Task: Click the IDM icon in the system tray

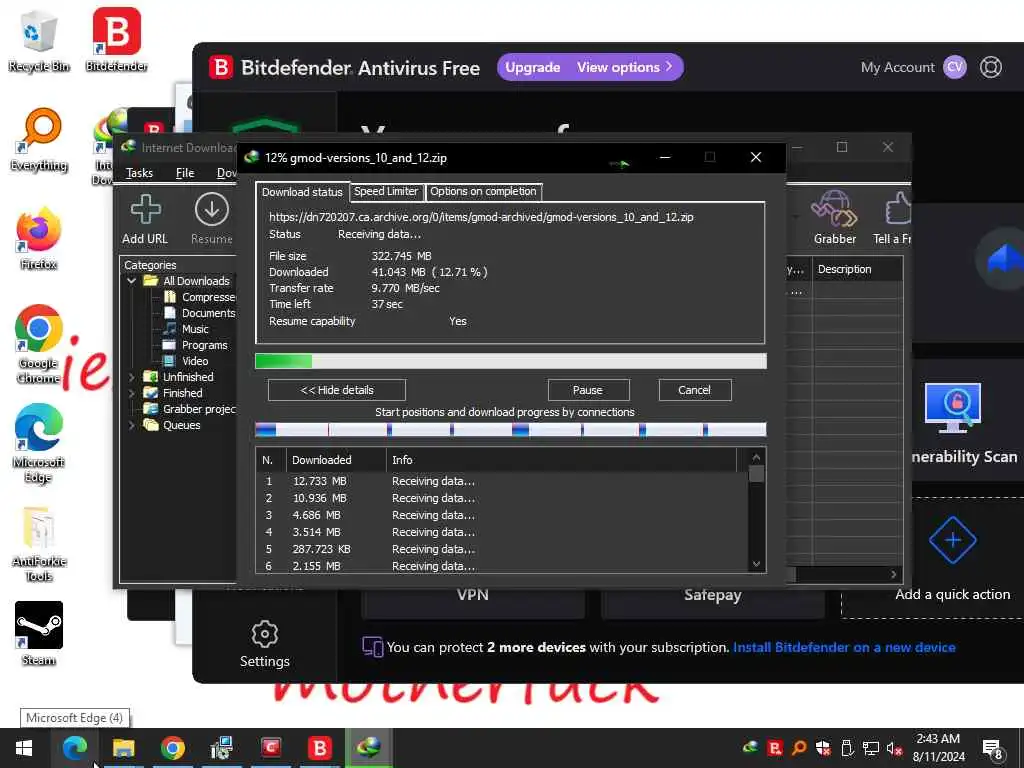Action: (x=750, y=747)
